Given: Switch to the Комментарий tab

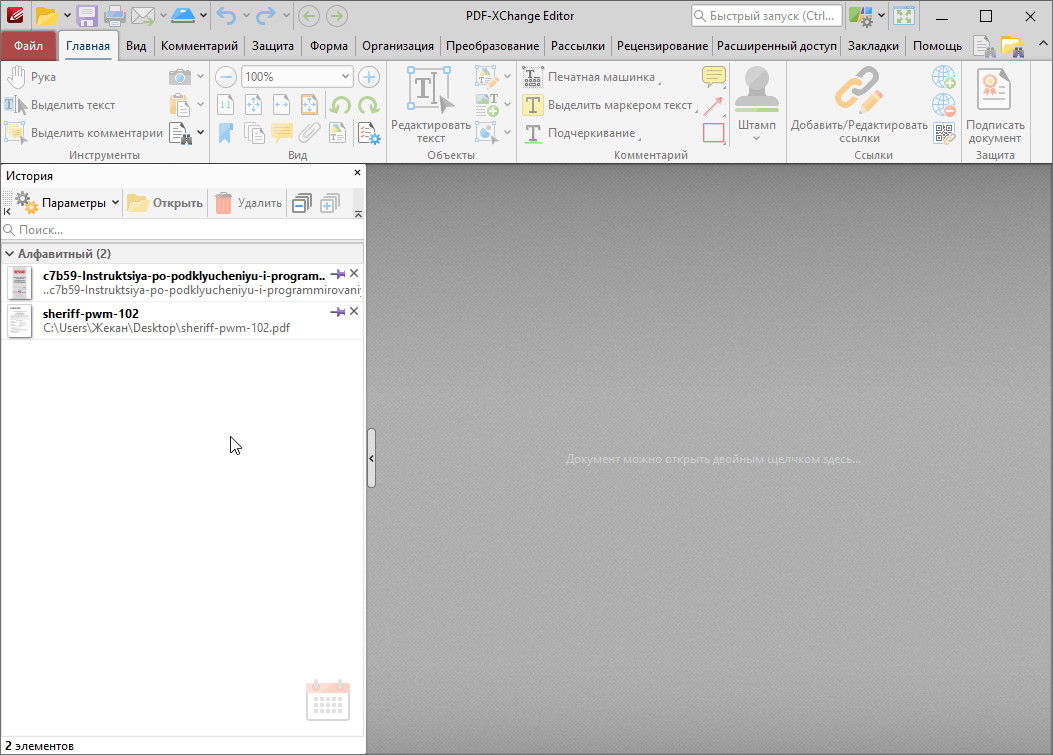Looking at the screenshot, I should pos(199,46).
